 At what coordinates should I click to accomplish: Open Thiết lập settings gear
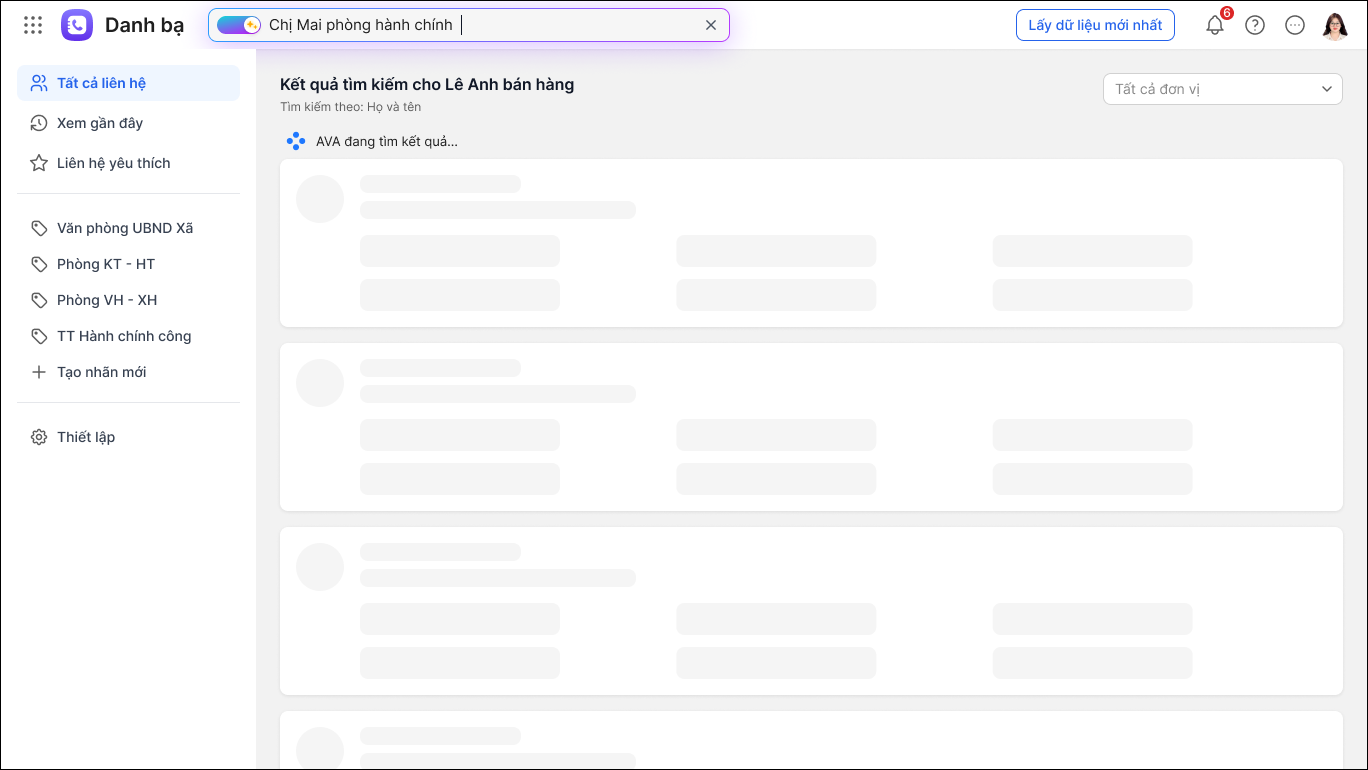tap(86, 437)
